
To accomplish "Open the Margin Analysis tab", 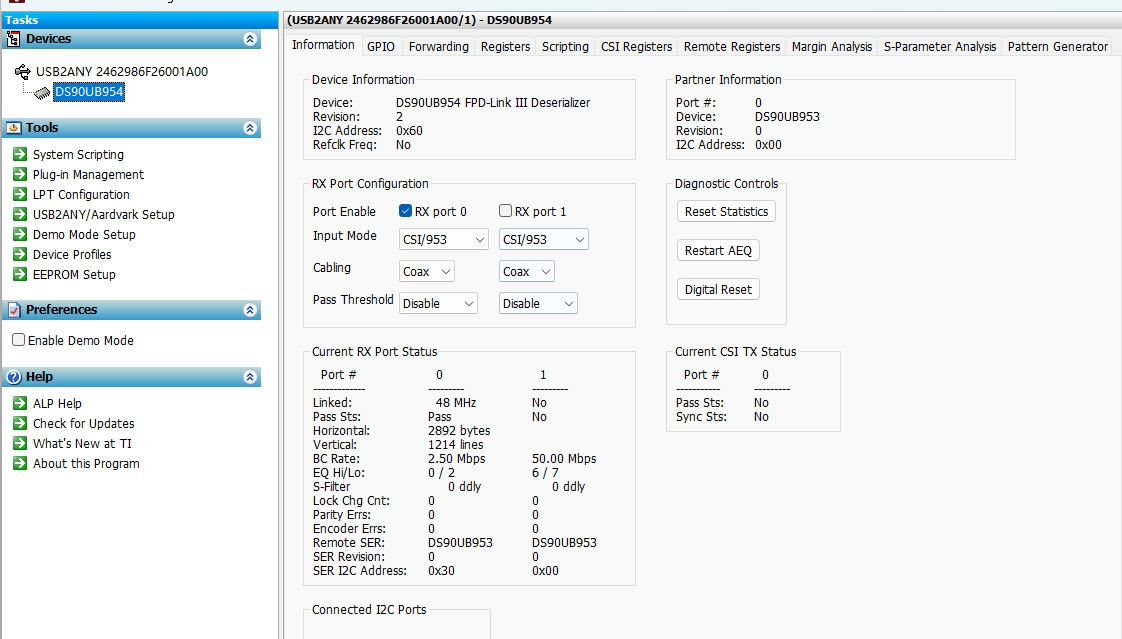I will (x=831, y=47).
